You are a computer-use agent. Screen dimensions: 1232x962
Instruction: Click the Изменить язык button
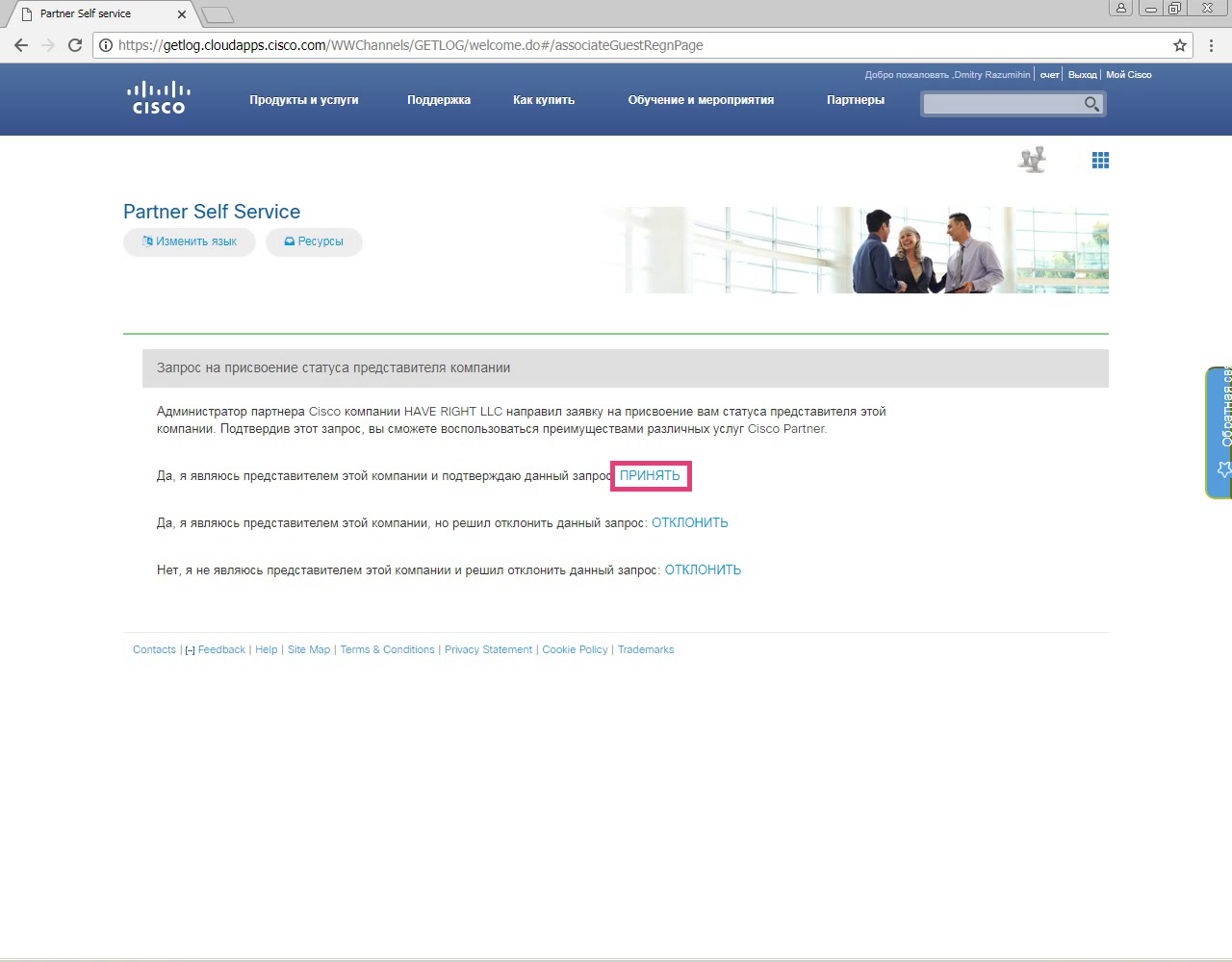click(190, 241)
